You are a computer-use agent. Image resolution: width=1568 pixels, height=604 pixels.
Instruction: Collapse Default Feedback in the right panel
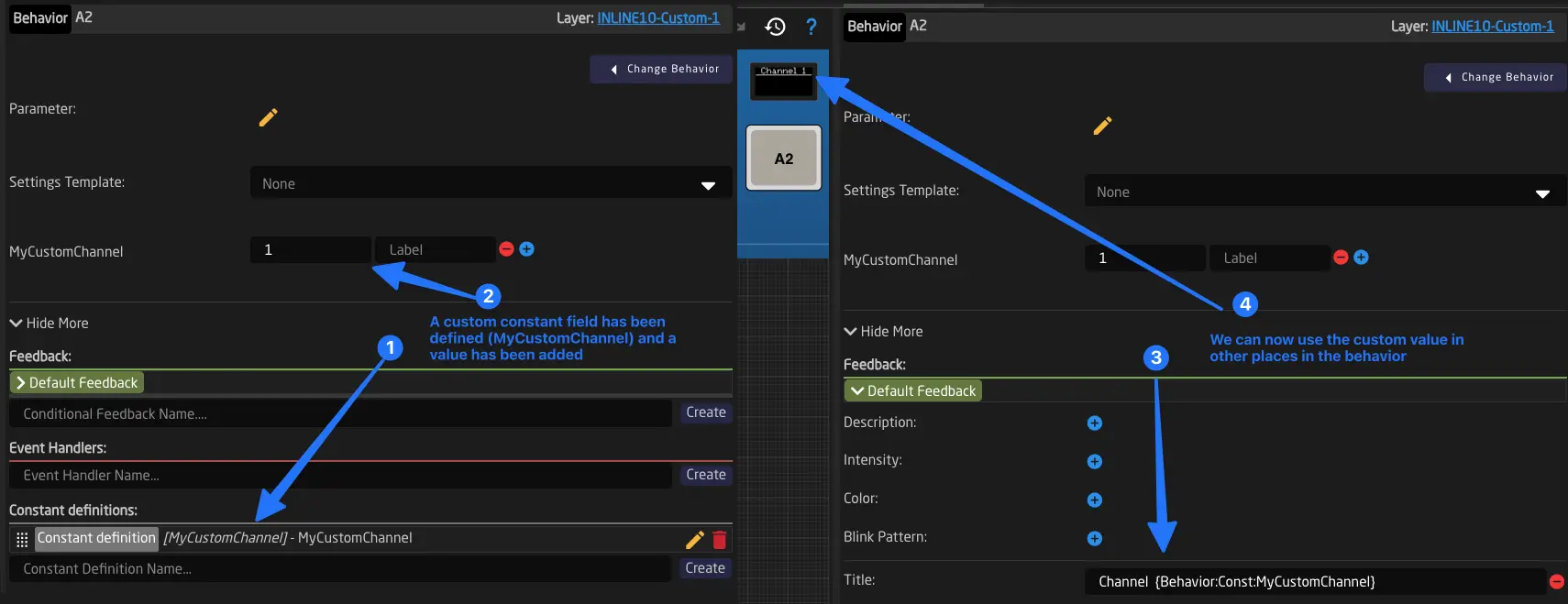point(913,390)
